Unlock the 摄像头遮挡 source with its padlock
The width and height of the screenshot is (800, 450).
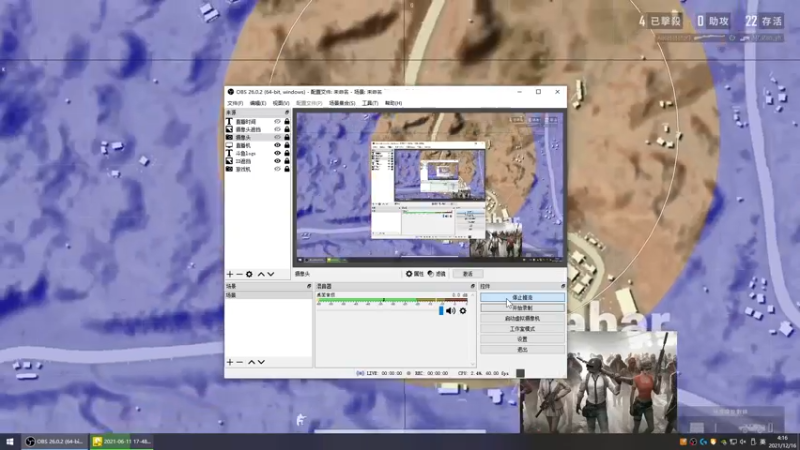tap(287, 129)
